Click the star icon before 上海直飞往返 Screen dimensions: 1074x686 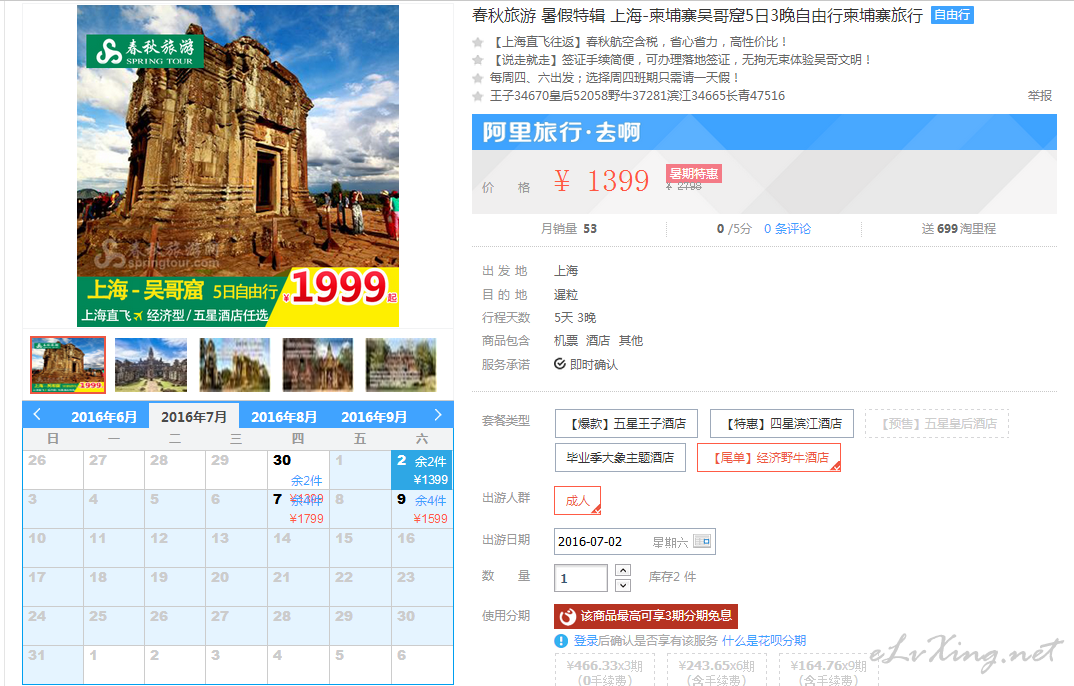478,42
